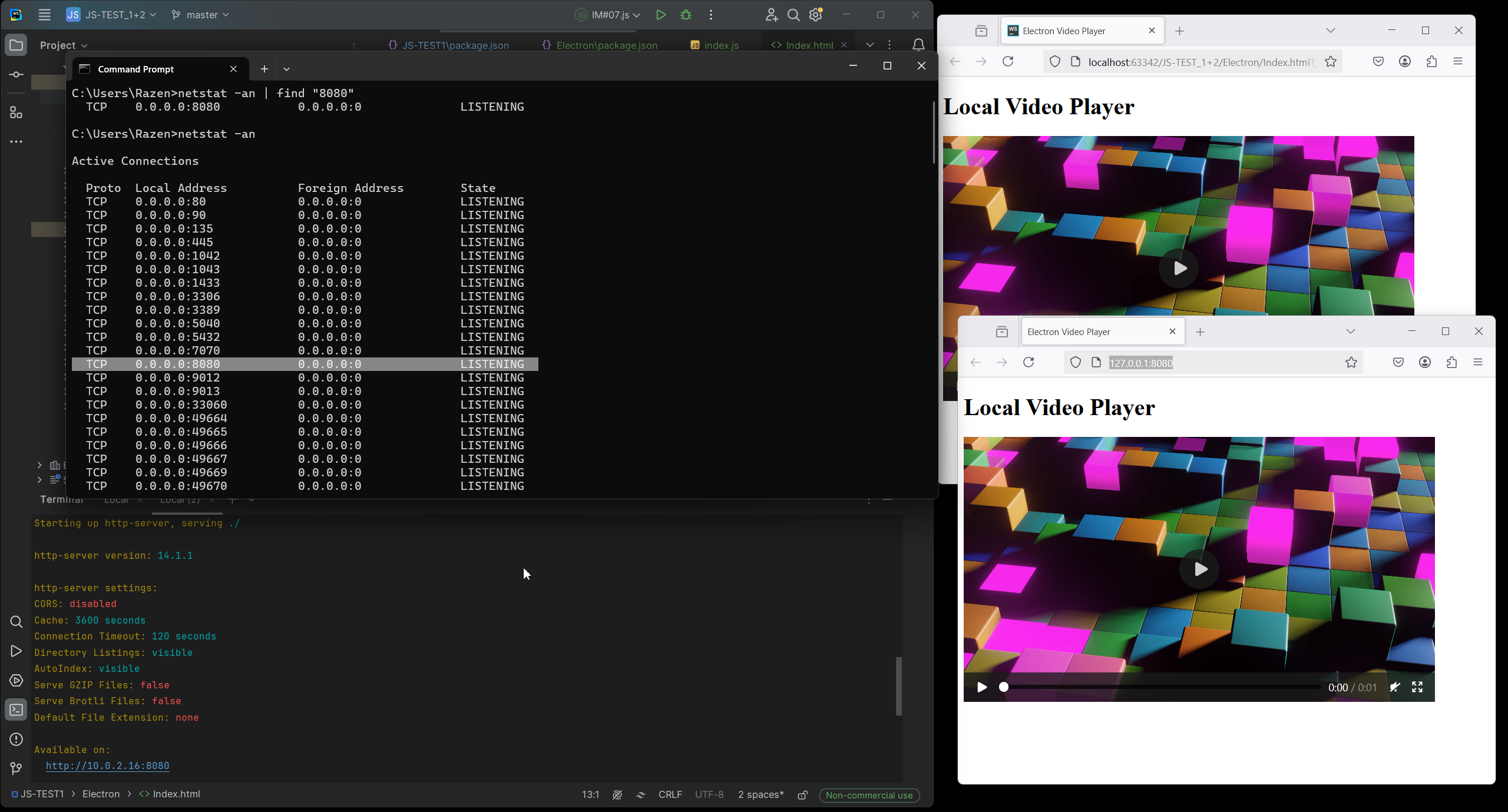Screen dimensions: 1508x812
Task: Toggle read-only lock in status bar
Action: 802,795
